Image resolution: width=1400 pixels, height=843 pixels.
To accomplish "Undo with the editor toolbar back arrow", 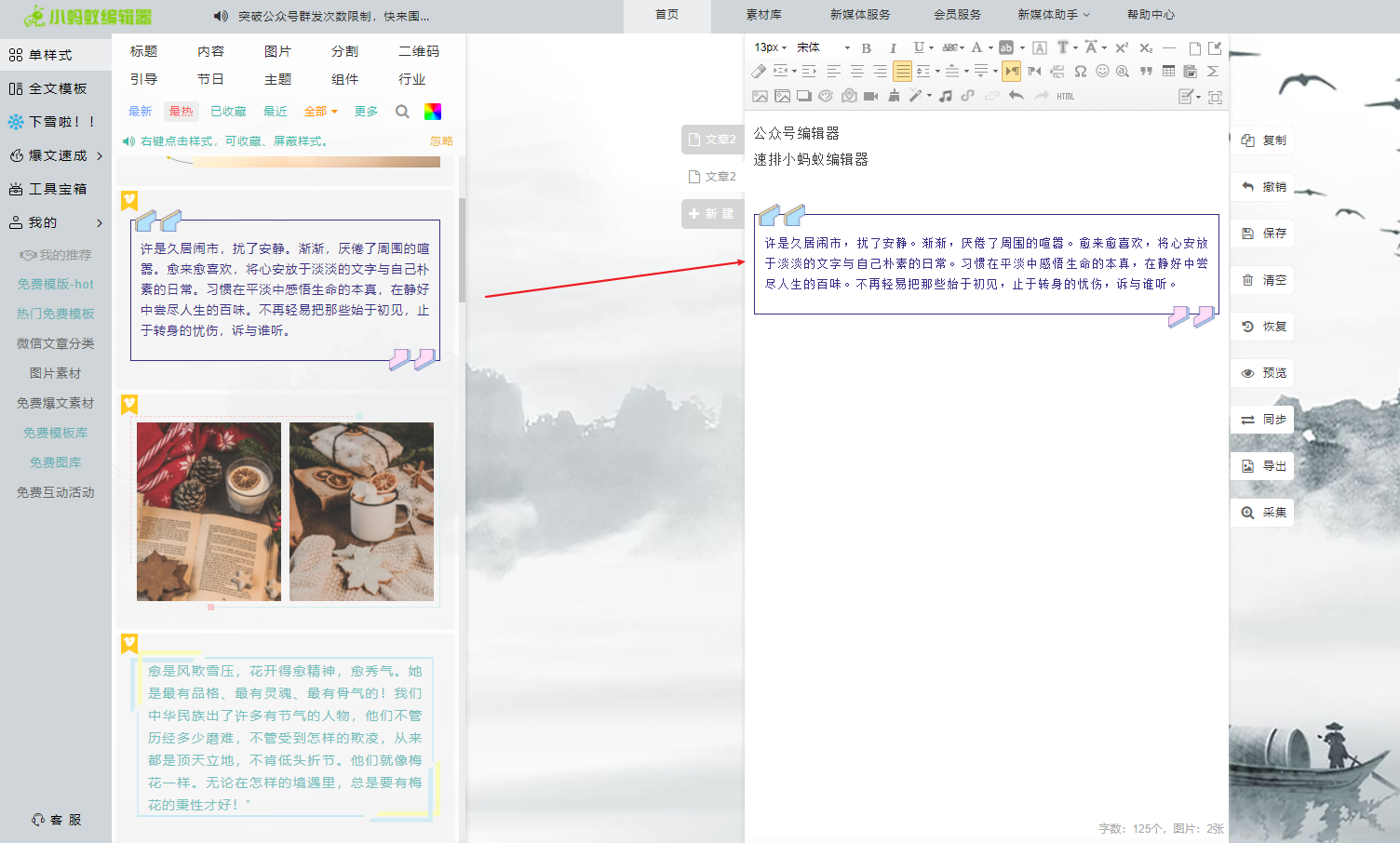I will click(x=1016, y=96).
